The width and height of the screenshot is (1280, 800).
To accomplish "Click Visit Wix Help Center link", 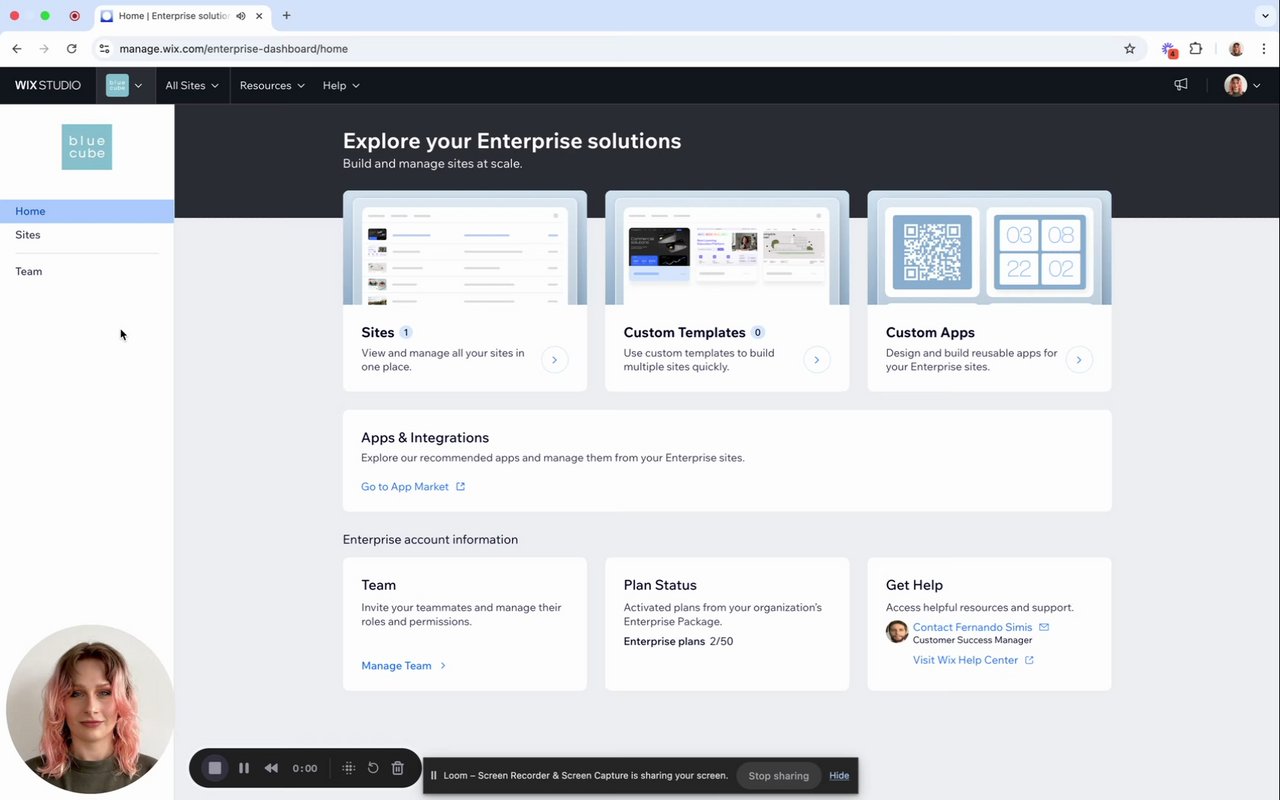I will click(965, 660).
